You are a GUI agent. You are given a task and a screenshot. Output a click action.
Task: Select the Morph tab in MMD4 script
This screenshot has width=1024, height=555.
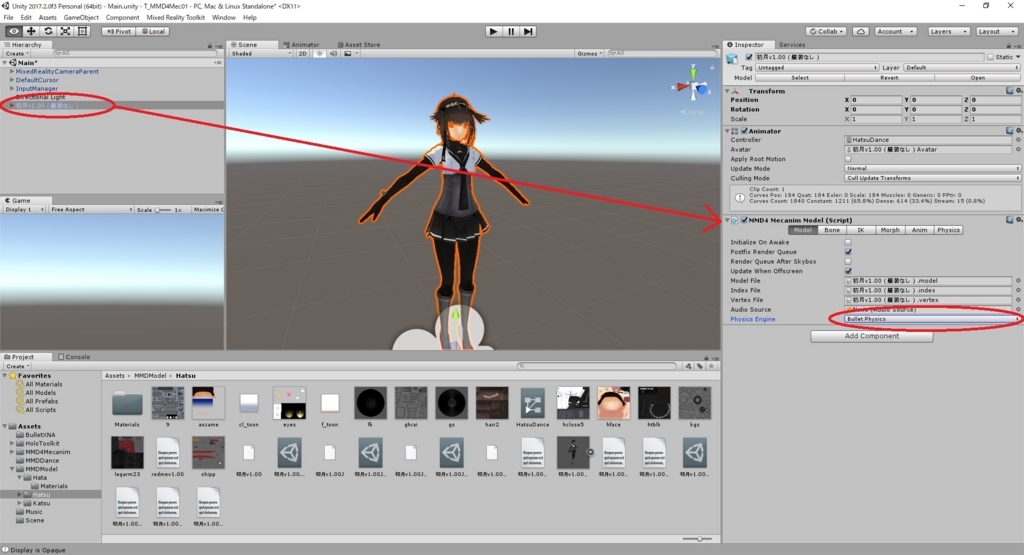[x=889, y=230]
